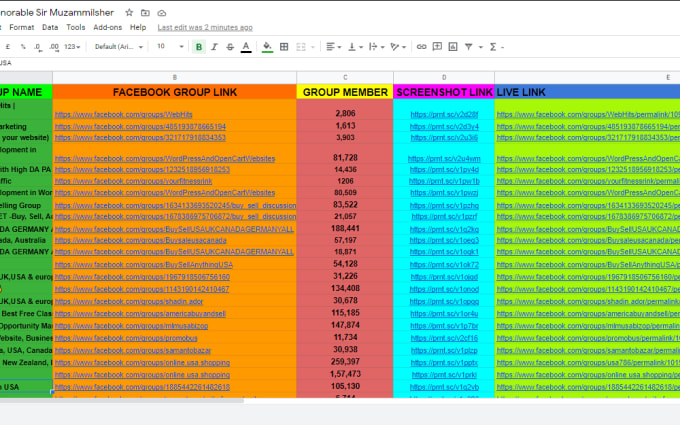Image resolution: width=680 pixels, height=425 pixels.
Task: Open vertical align dropdown
Action: (x=355, y=46)
